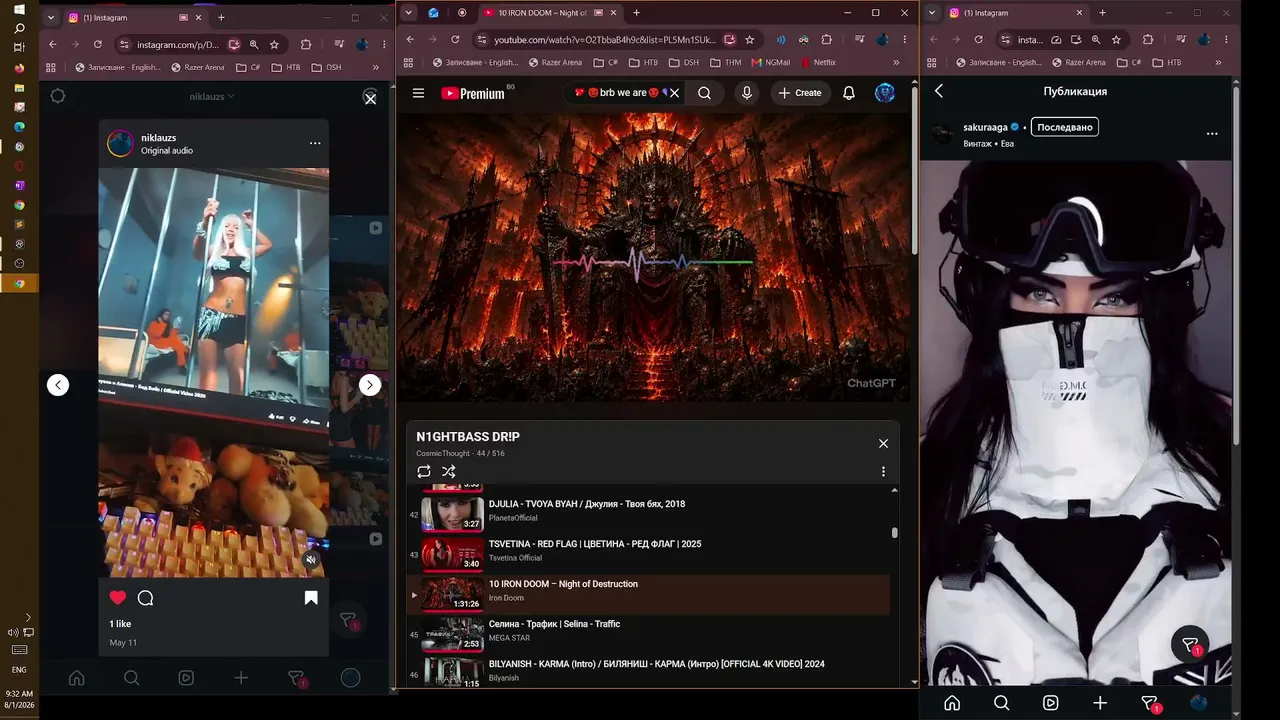Expand the niklauzs account dropdown
The width and height of the screenshot is (1280, 720).
(x=212, y=97)
